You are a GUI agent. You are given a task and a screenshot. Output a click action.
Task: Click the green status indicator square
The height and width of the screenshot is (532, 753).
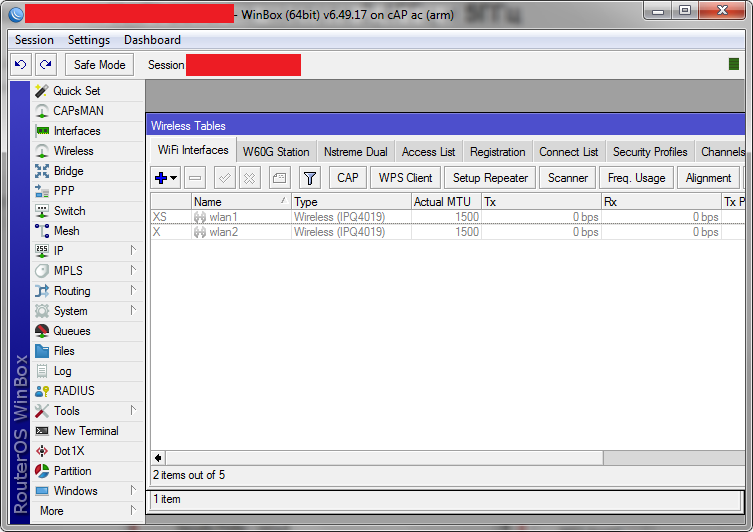pos(733,64)
